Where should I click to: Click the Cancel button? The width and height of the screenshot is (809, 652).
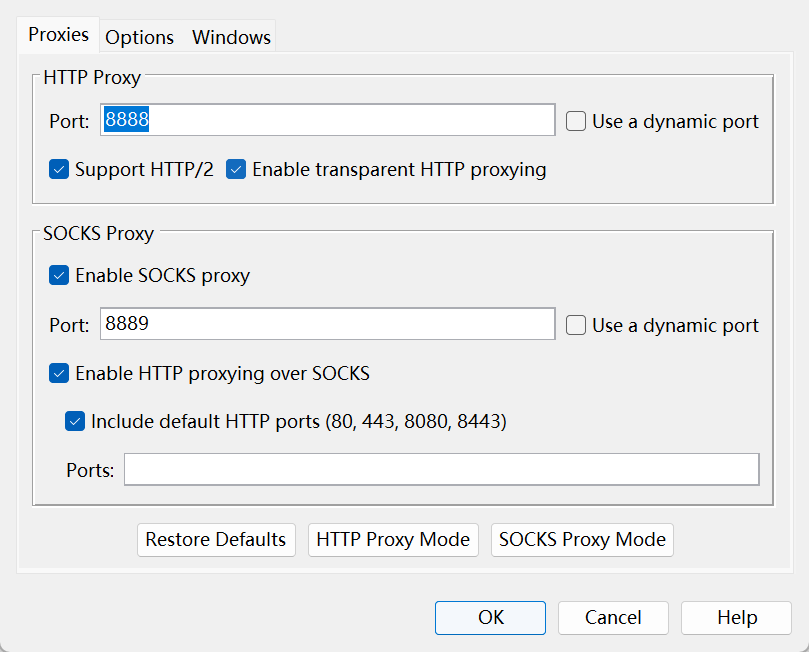pos(613,617)
